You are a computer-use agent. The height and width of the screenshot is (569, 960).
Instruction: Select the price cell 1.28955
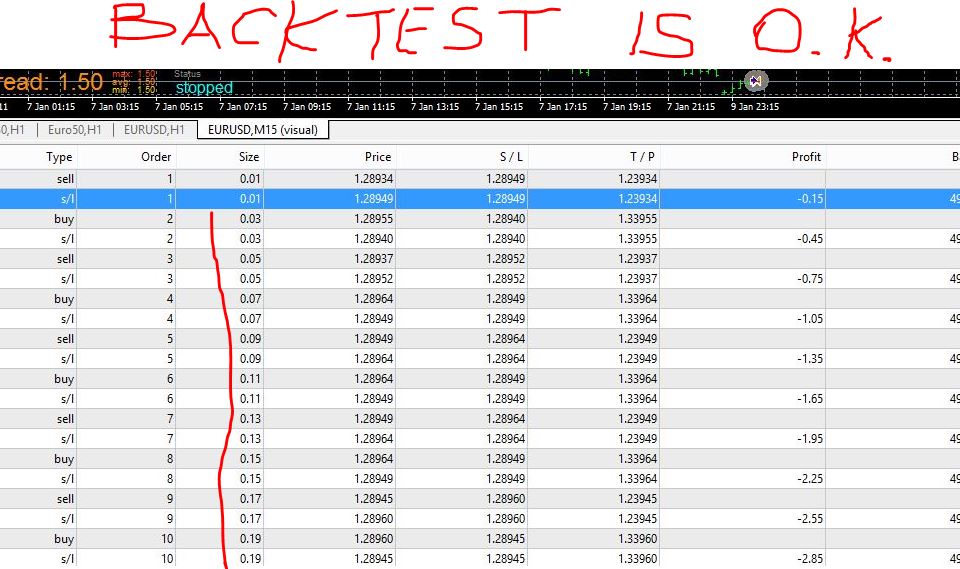click(x=373, y=219)
